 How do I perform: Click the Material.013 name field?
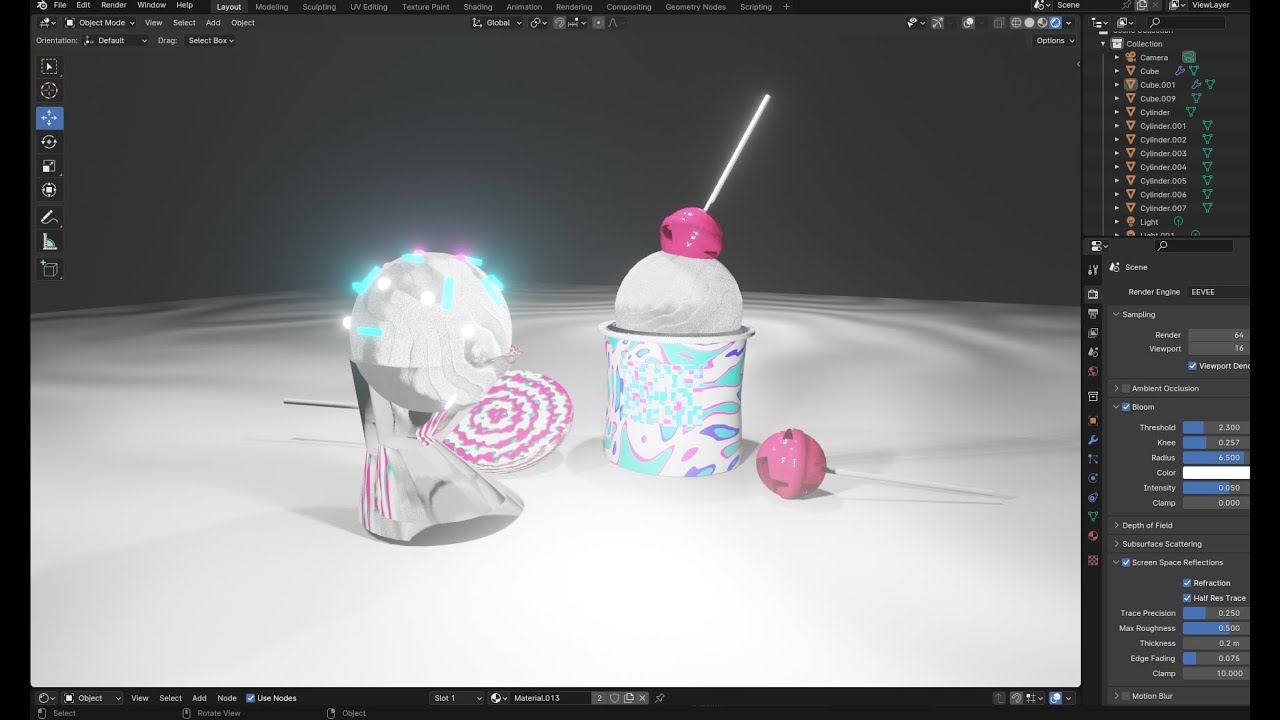[550, 698]
